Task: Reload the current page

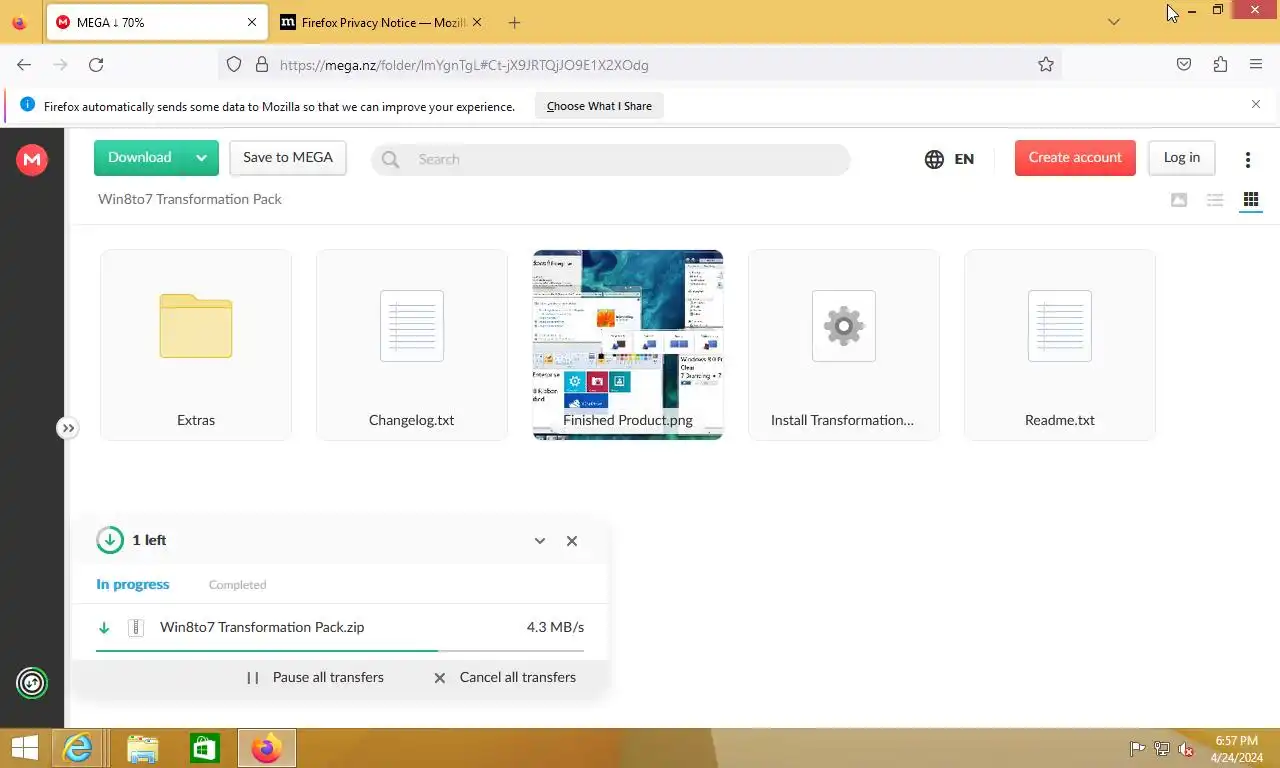Action: click(96, 65)
